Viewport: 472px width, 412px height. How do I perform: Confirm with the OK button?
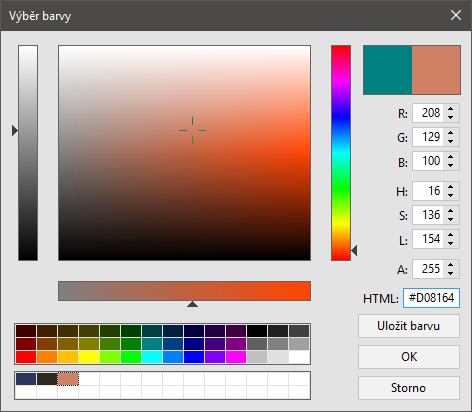point(409,357)
